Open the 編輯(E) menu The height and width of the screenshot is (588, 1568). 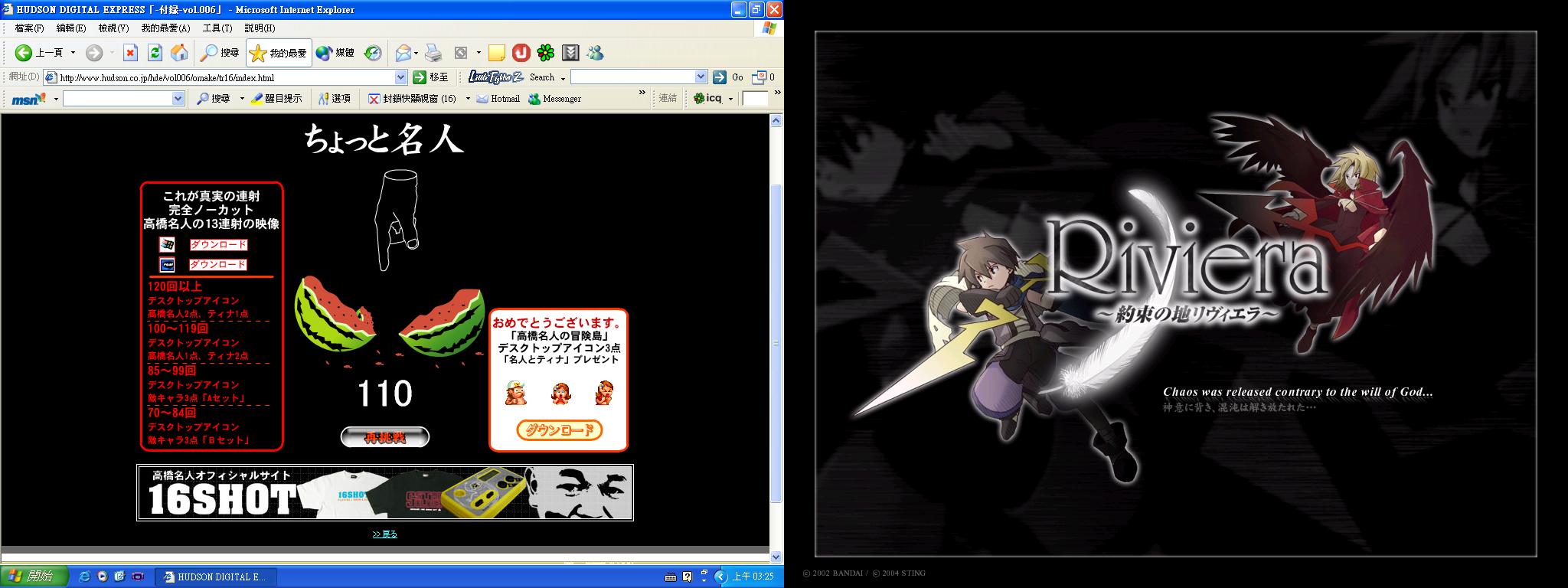(x=71, y=28)
